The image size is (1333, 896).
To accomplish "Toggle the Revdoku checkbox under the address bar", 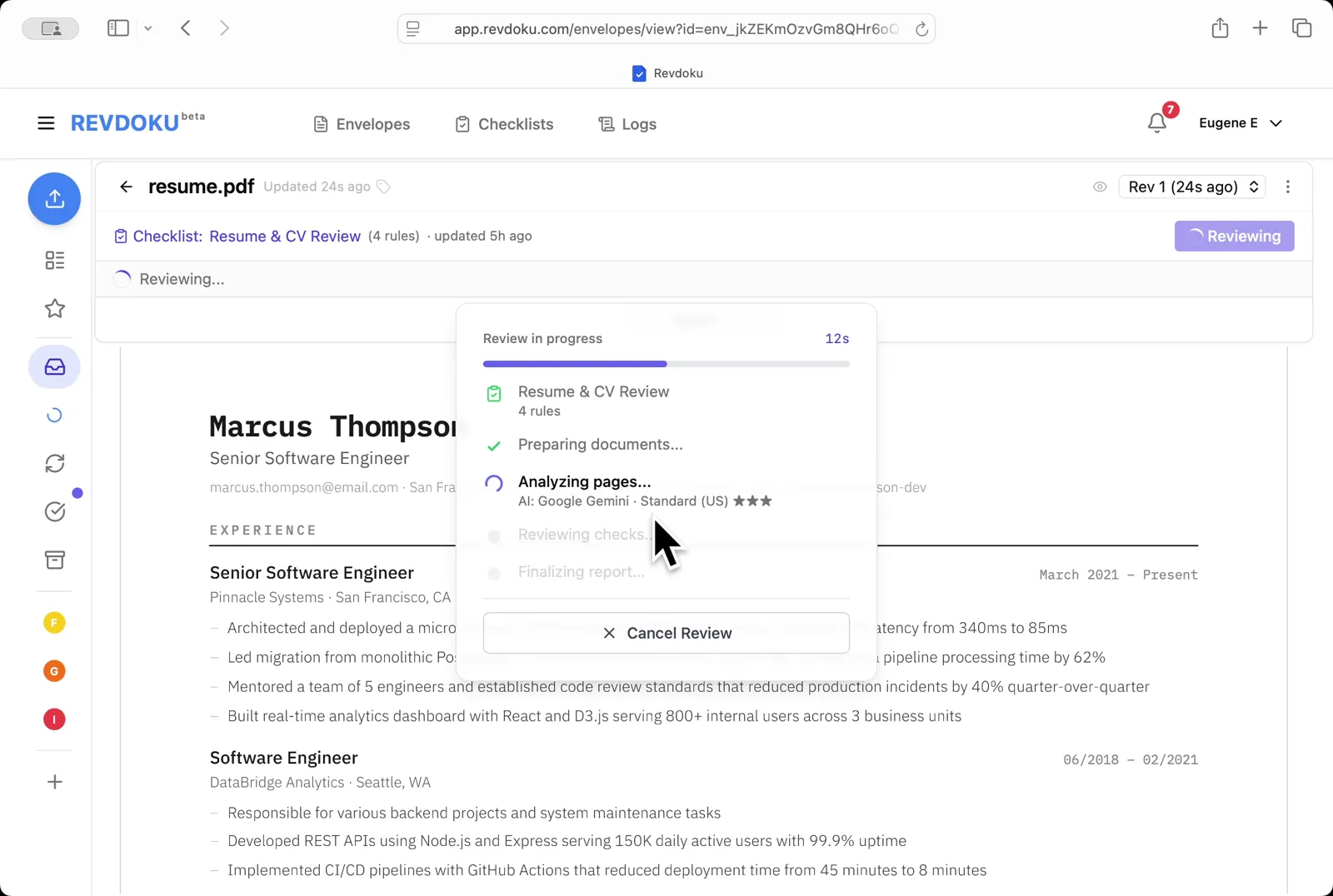I will (639, 73).
